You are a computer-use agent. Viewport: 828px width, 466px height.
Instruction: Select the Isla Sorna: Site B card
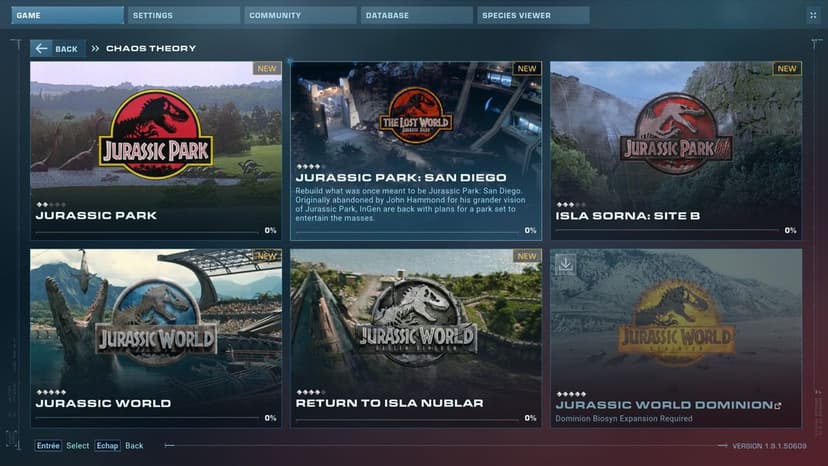(x=676, y=151)
